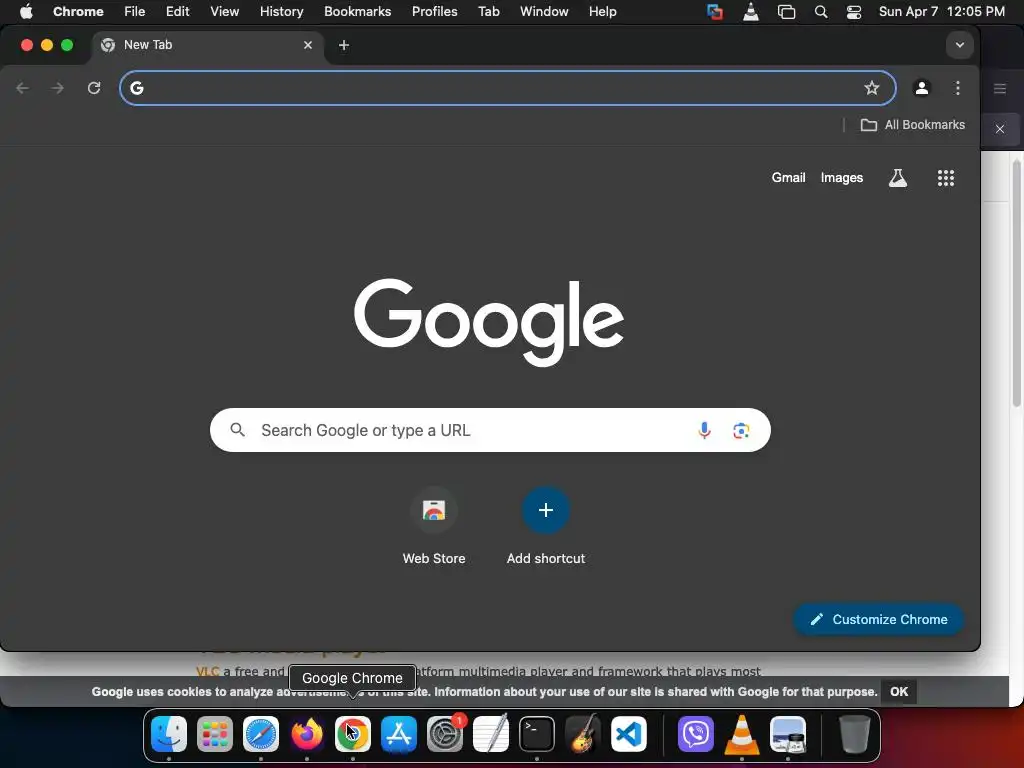Click the Google search box
Viewport: 1024px width, 768px height.
[490, 430]
